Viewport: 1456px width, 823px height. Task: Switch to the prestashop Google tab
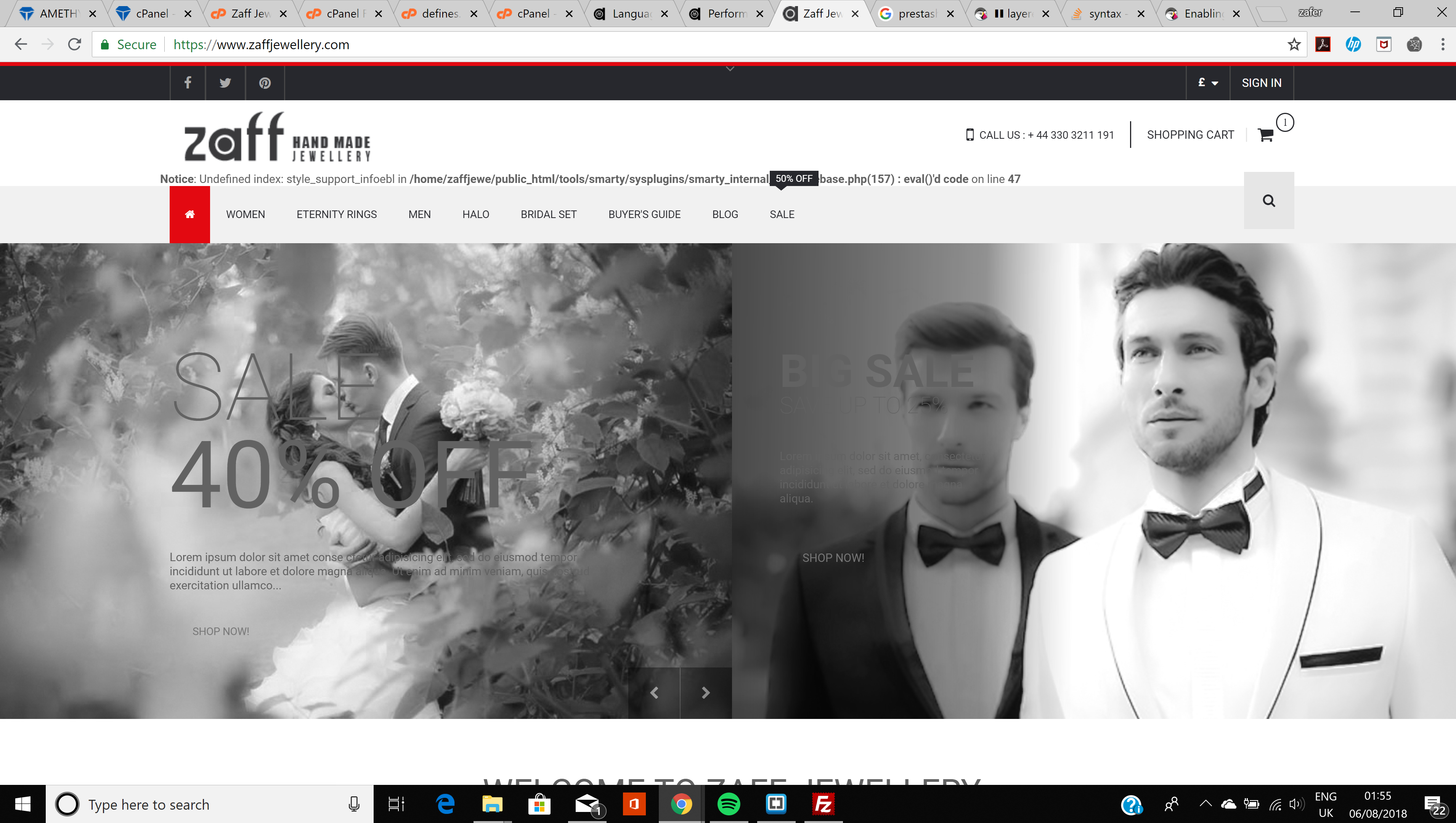click(x=916, y=14)
